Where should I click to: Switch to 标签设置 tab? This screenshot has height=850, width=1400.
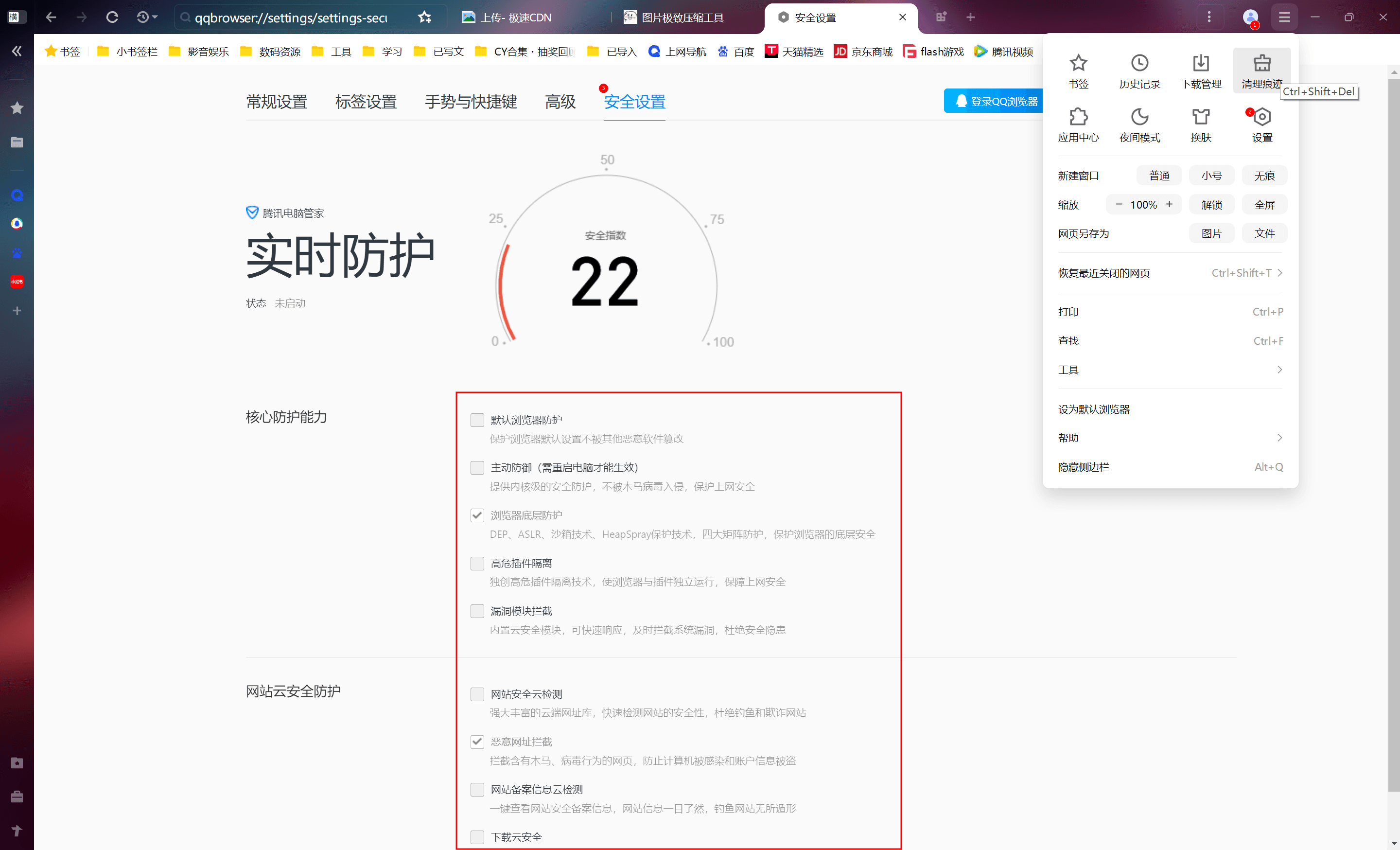point(366,102)
